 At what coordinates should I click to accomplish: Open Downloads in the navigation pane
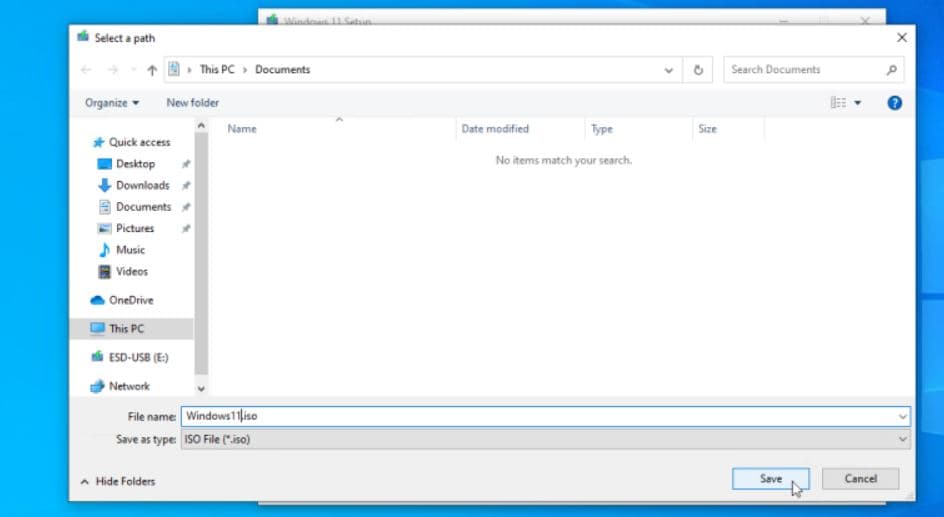[143, 185]
